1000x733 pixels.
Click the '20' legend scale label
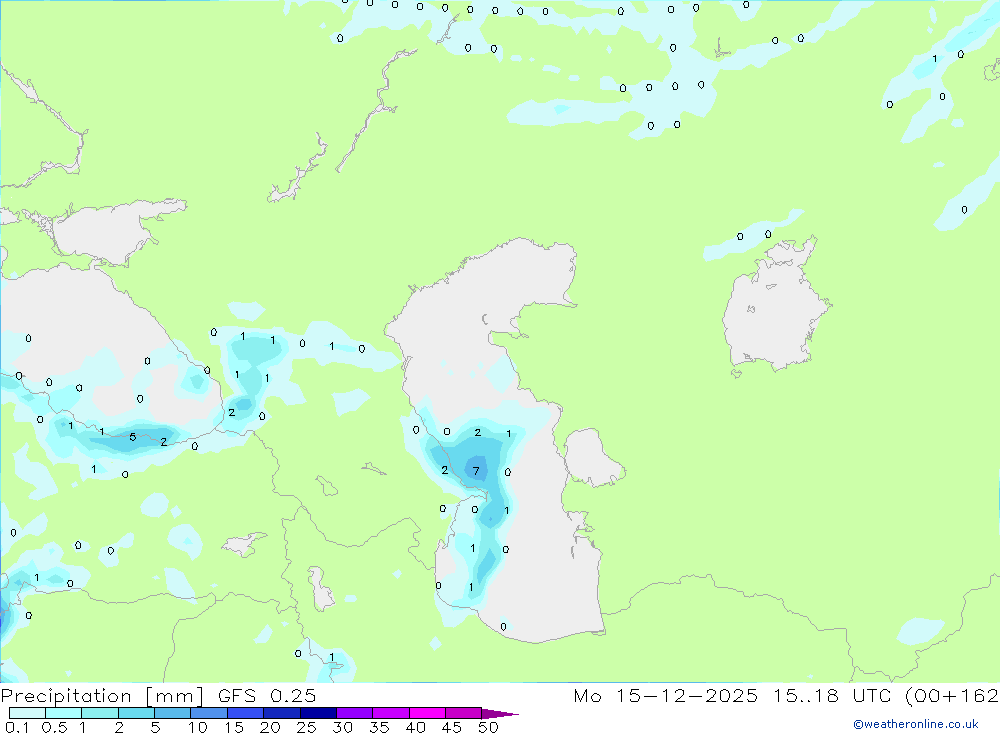(270, 727)
